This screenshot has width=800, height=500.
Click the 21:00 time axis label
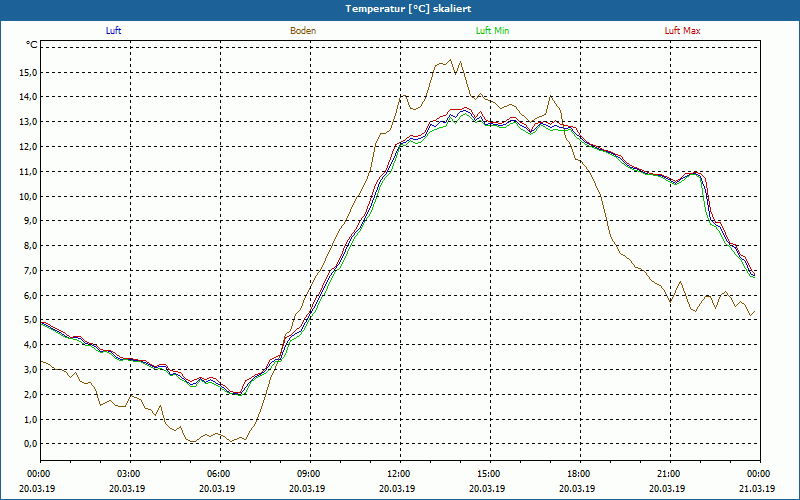tap(670, 474)
